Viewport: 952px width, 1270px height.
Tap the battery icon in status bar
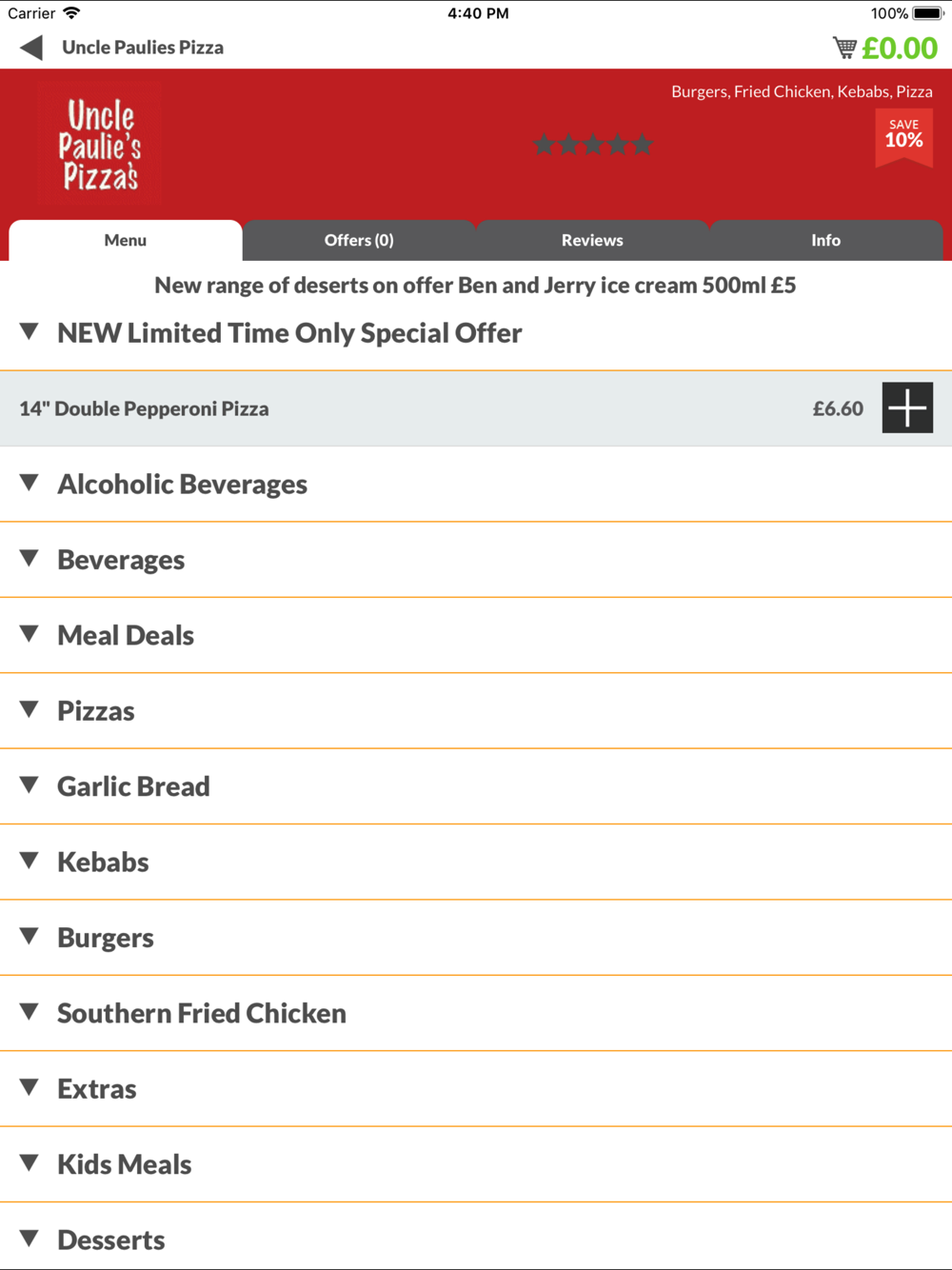tap(928, 13)
